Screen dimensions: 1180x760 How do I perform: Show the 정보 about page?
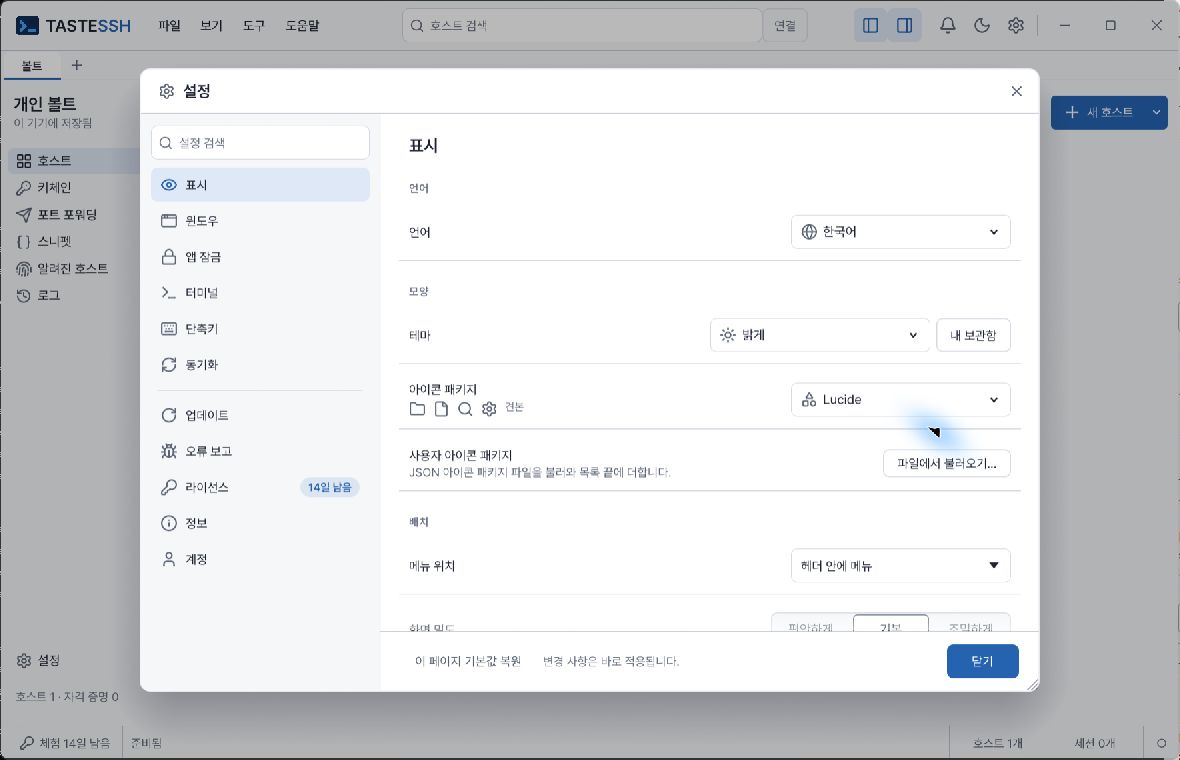(x=260, y=524)
